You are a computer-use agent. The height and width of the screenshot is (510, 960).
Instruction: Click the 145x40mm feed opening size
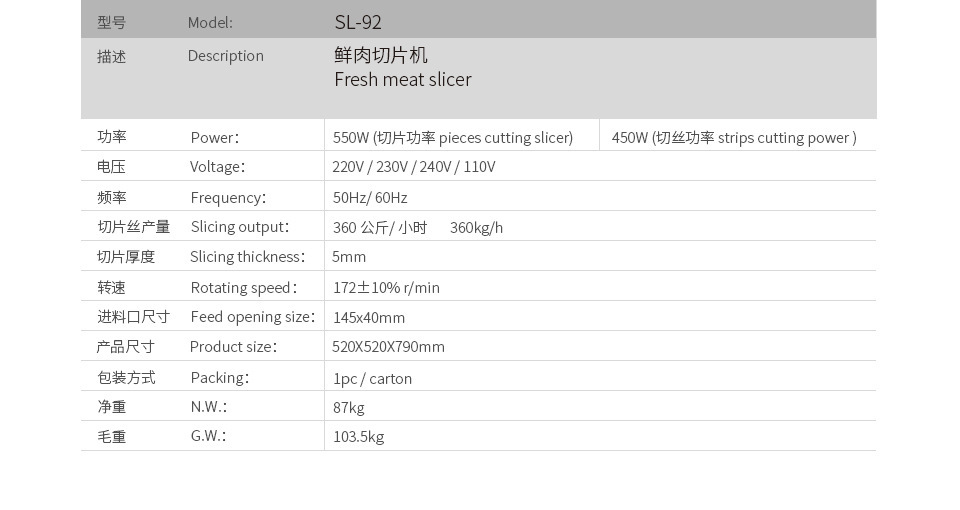click(x=369, y=318)
